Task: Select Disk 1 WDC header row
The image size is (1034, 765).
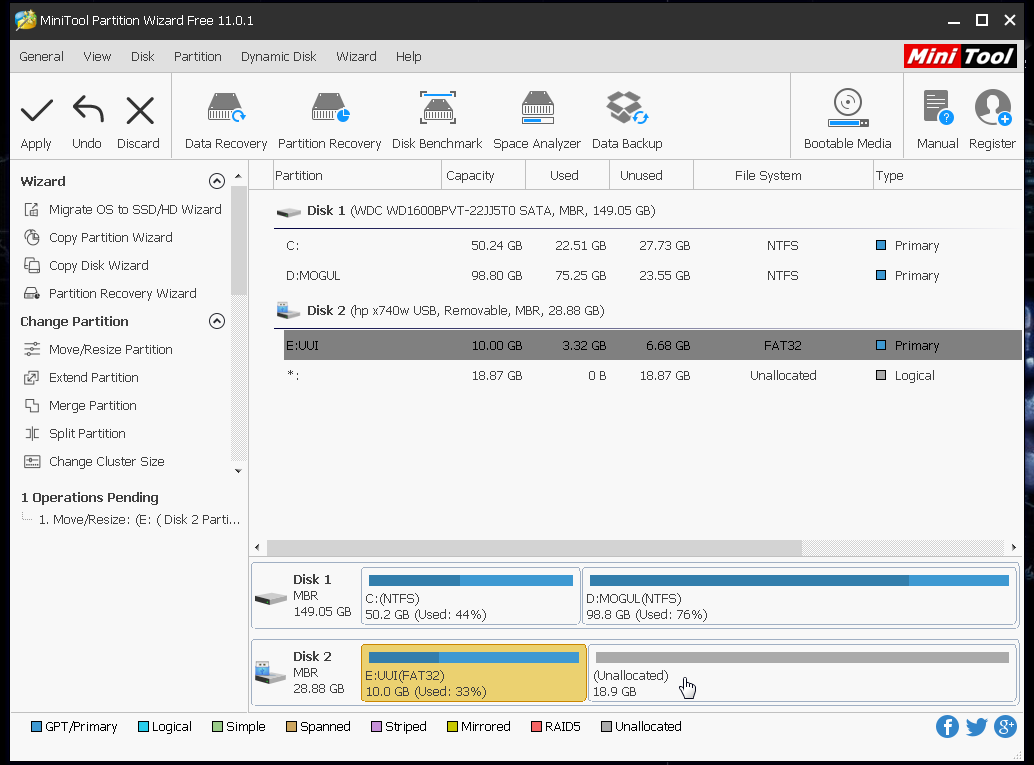Action: click(648, 211)
